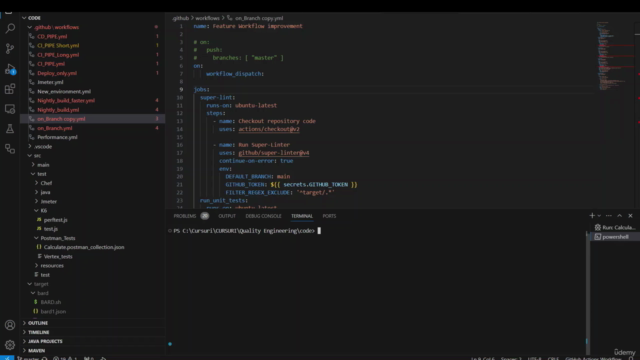Open the new terminal profile dropdown arrow
Viewport: 640px width, 360px height.
pos(599,216)
